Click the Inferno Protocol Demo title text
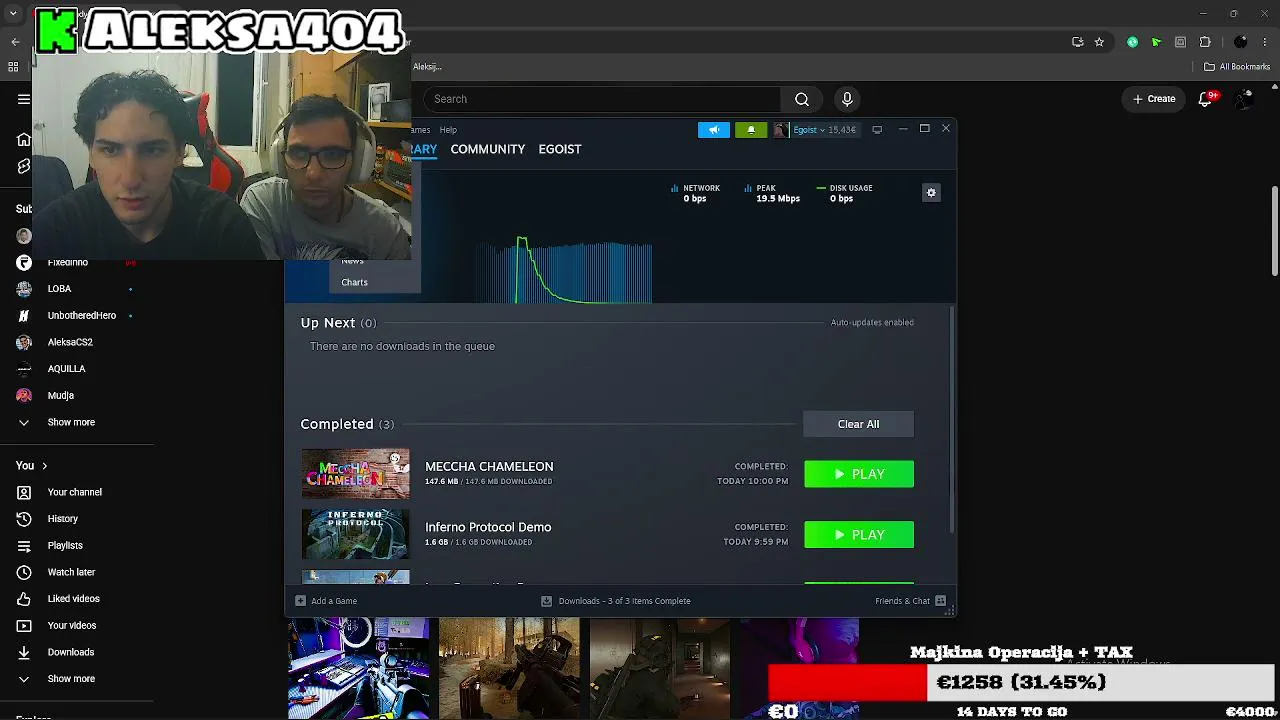The height and width of the screenshot is (720, 1280). pos(488,527)
